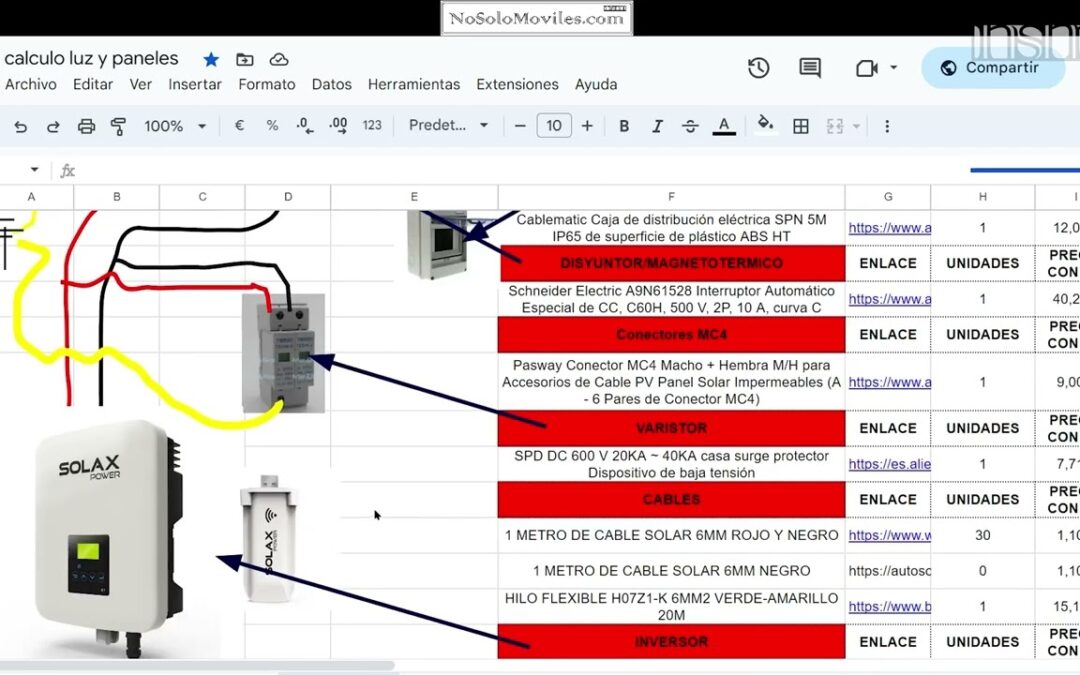Expand the name box dropdown arrow
Viewport: 1080px width, 675px height.
(x=34, y=169)
